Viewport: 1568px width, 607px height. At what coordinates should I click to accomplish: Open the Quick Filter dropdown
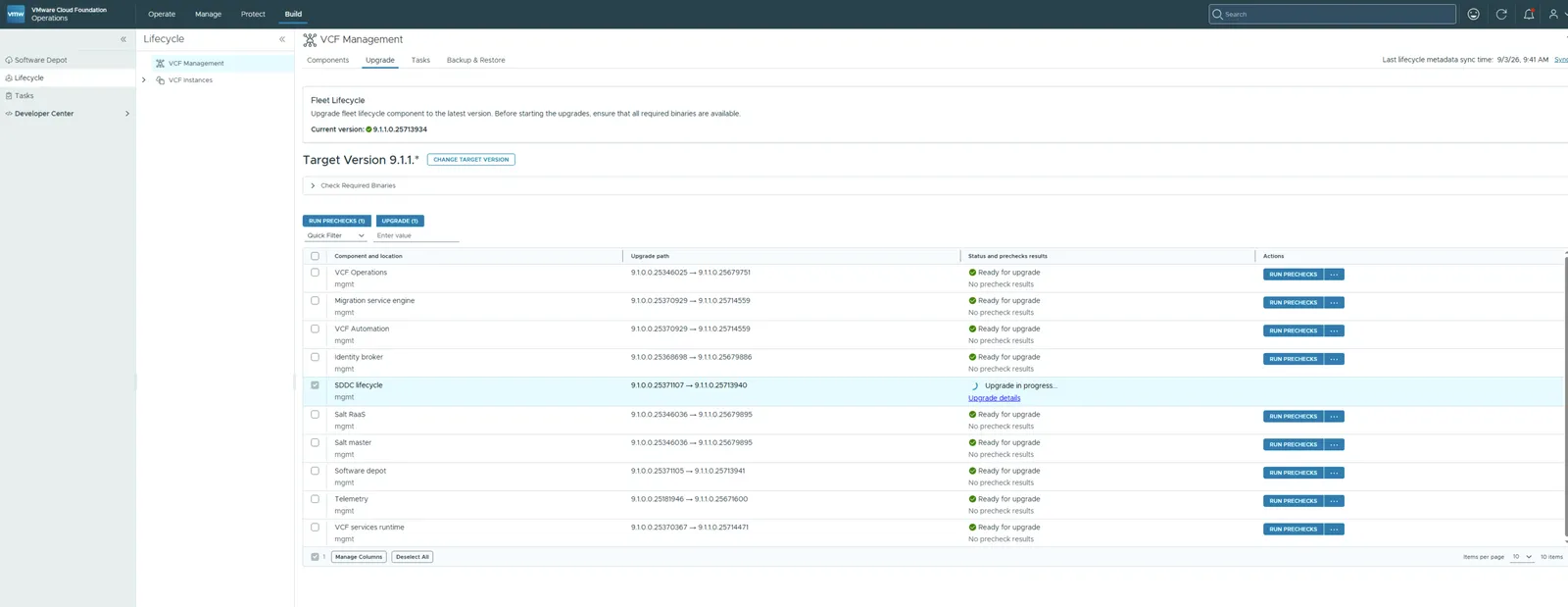(336, 235)
